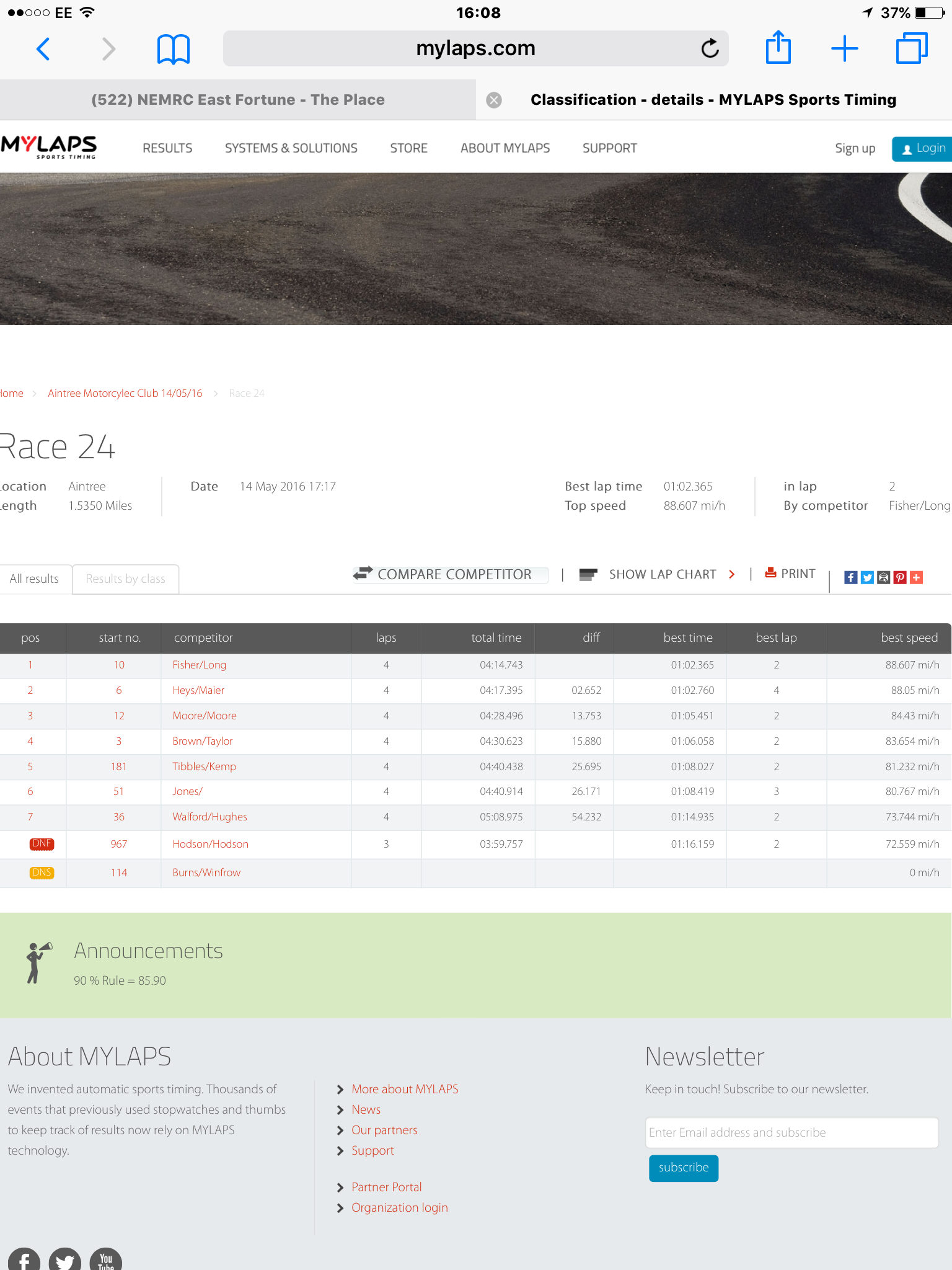Reload the page with the refresh icon
The width and height of the screenshot is (952, 1270).
tap(710, 48)
